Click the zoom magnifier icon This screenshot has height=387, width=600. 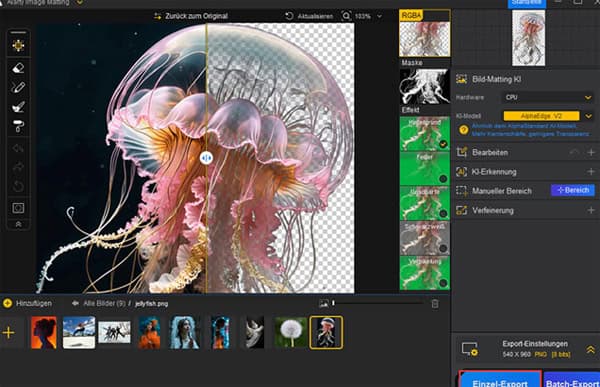click(346, 16)
